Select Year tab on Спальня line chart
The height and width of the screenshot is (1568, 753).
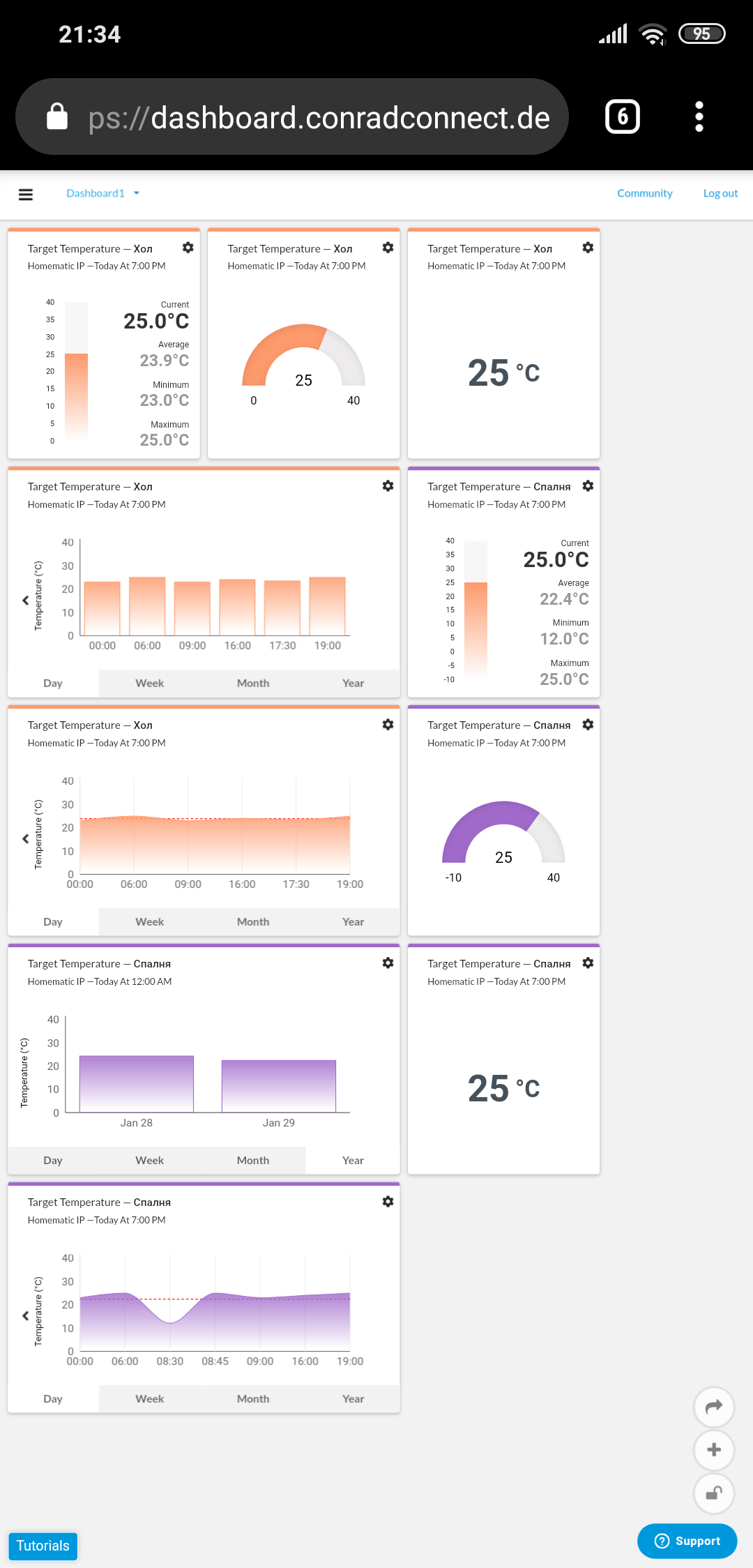[353, 1399]
